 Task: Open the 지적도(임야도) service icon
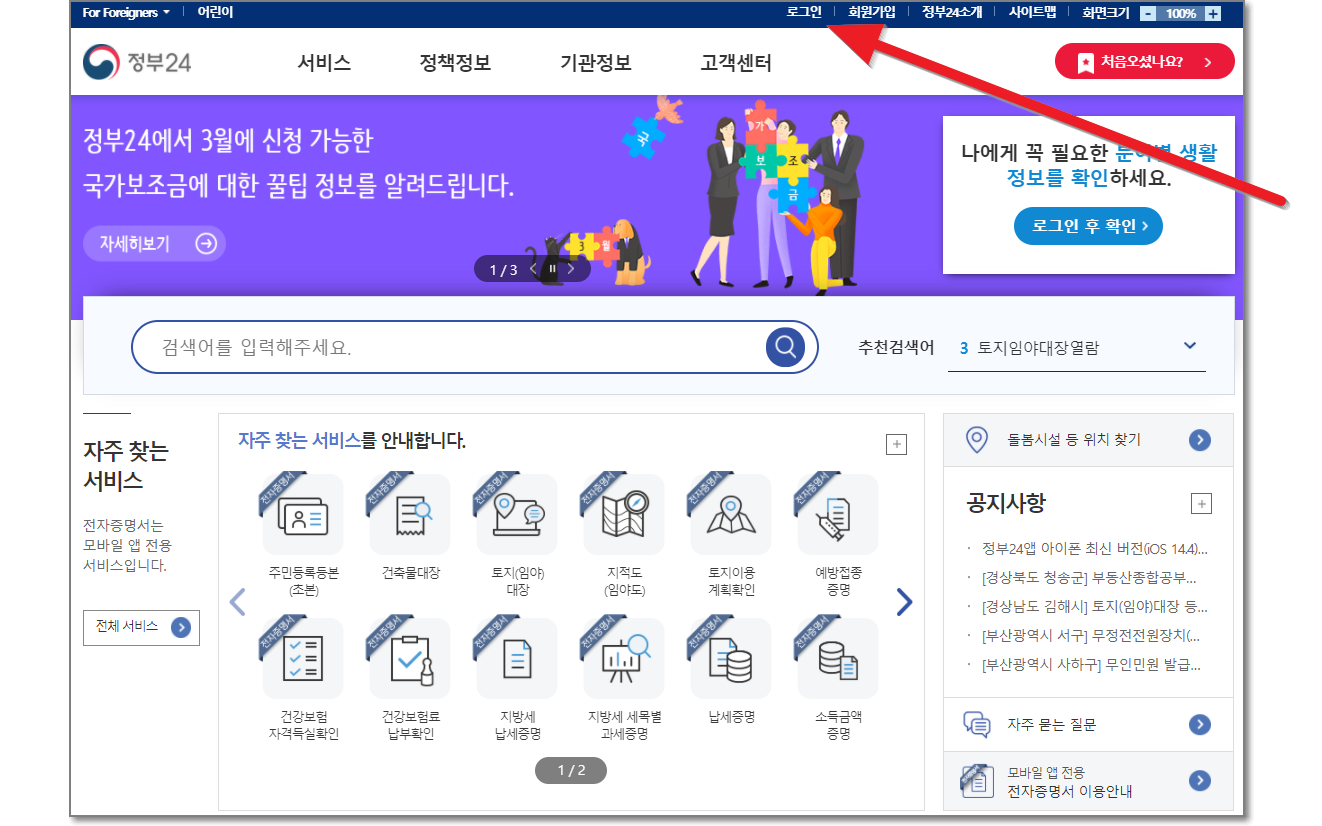coord(624,515)
